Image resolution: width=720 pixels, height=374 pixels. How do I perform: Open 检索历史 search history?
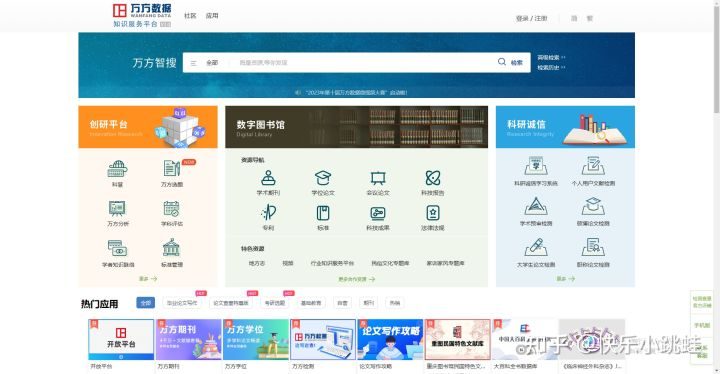point(551,68)
